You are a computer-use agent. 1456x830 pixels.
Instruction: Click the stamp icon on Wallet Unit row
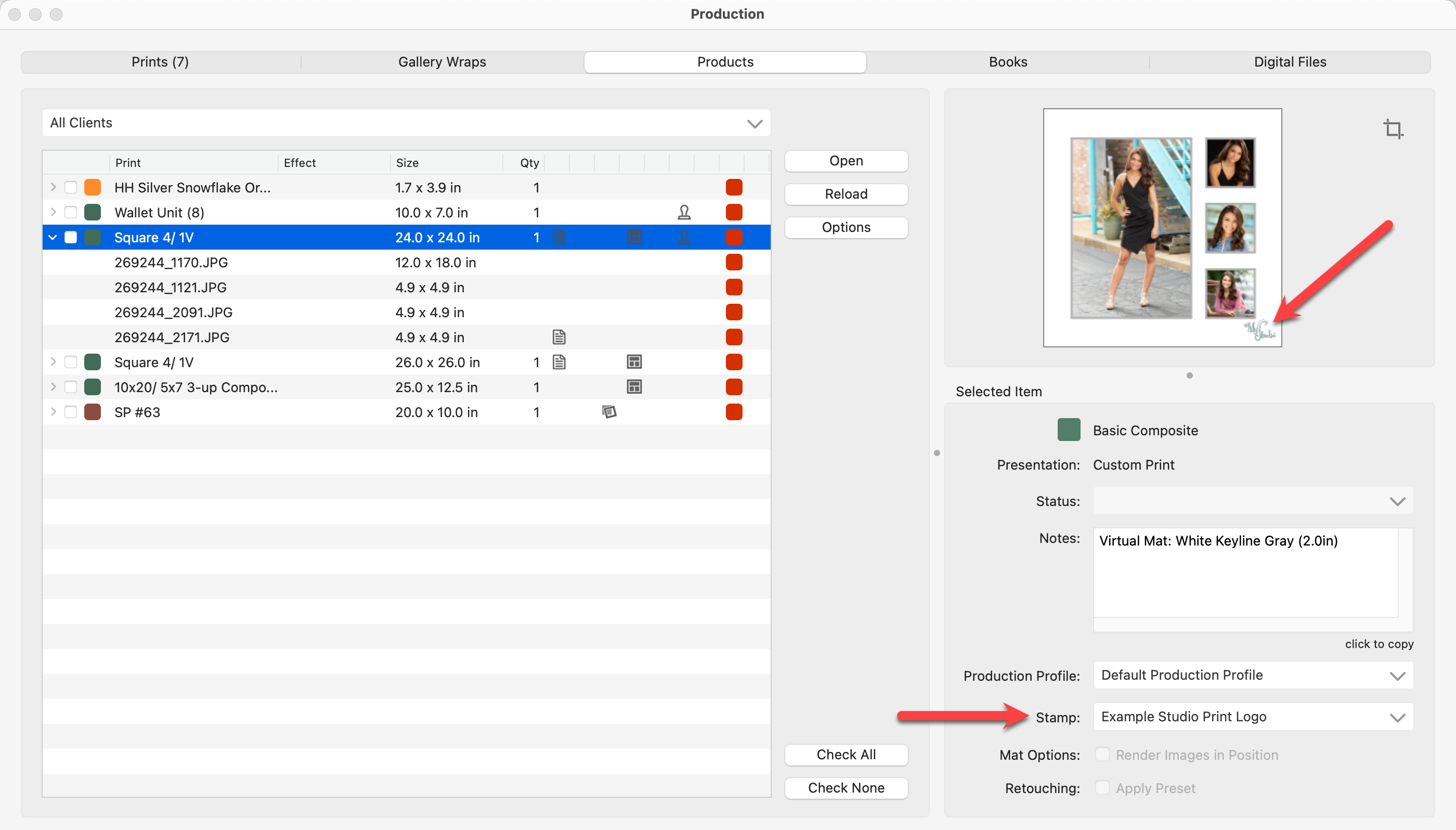click(684, 213)
